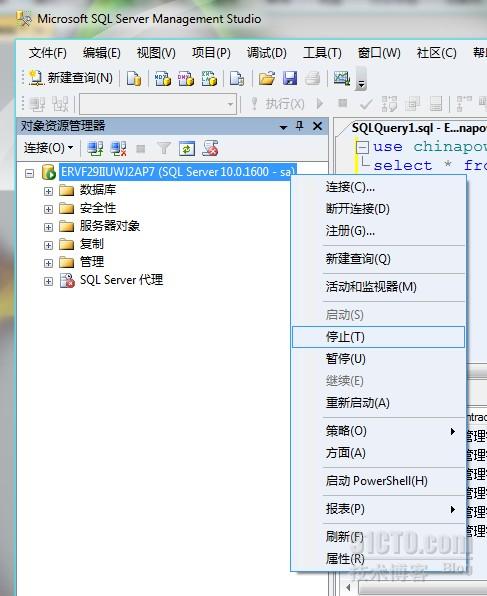The width and height of the screenshot is (487, 596).
Task: Expand the 数据库 (Databases) folder
Action: pos(48,191)
